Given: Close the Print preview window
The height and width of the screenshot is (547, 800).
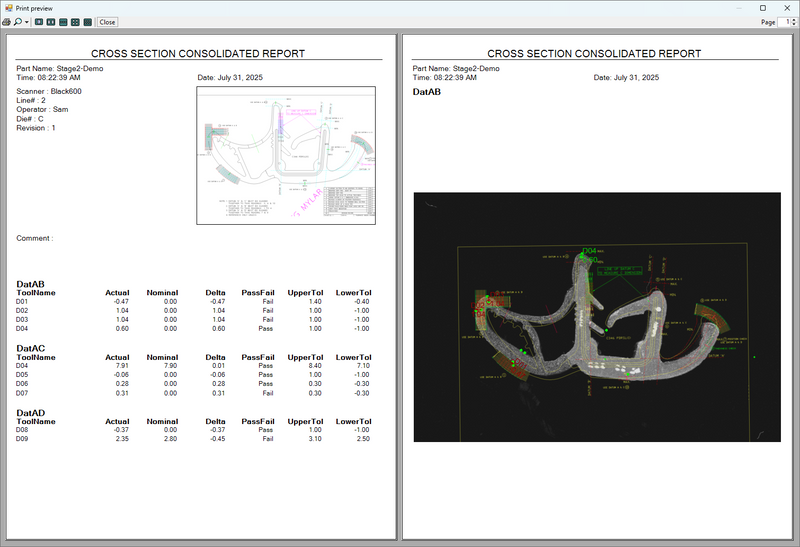Looking at the screenshot, I should point(788,7).
